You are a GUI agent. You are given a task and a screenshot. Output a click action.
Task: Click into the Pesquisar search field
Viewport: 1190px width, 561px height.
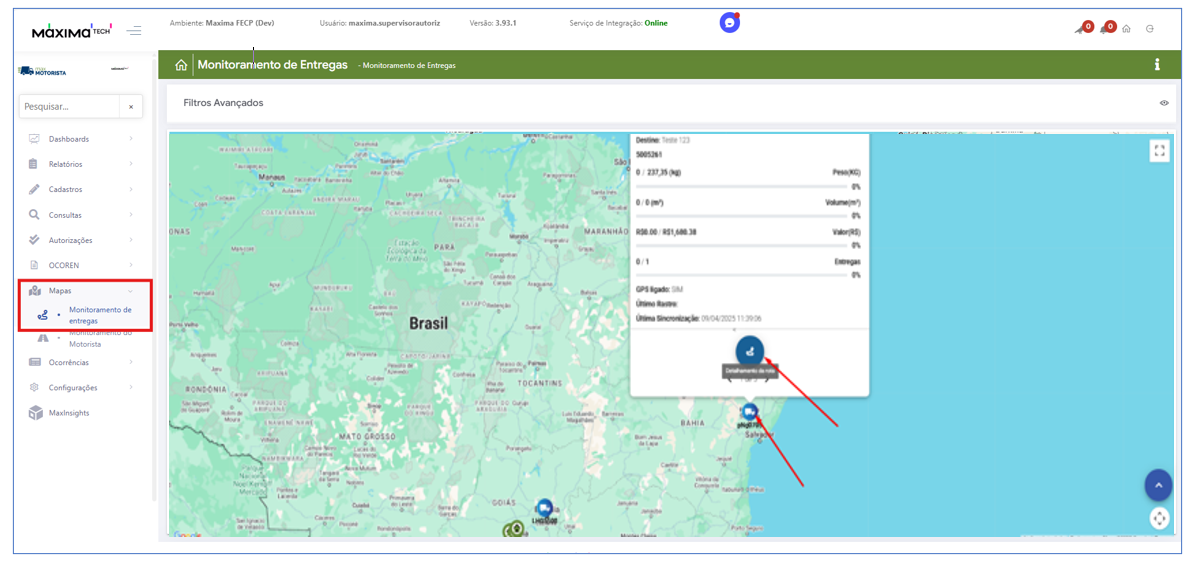click(68, 106)
